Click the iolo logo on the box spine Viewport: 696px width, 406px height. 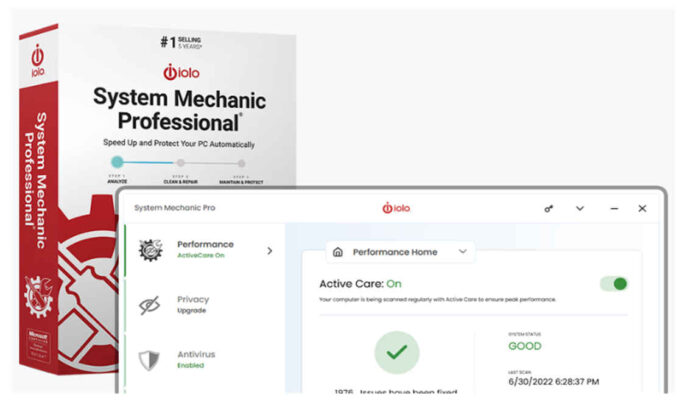point(38,61)
